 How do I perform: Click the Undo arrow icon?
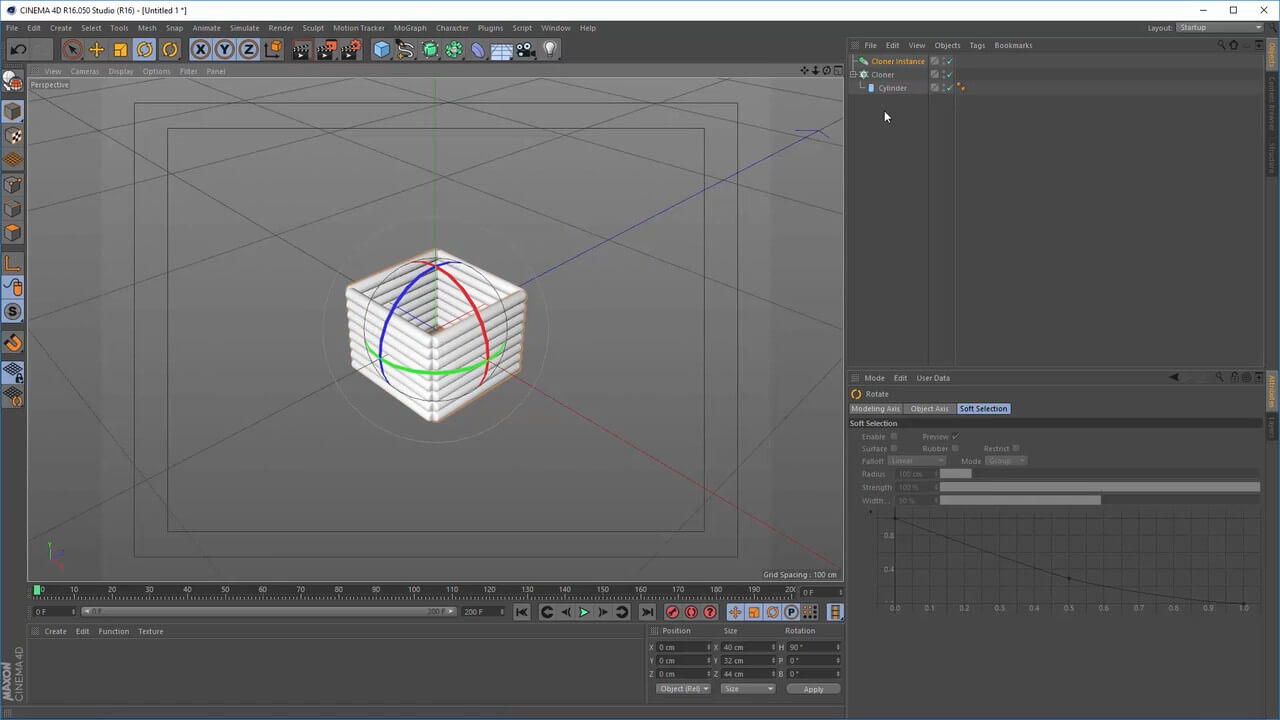click(17, 49)
